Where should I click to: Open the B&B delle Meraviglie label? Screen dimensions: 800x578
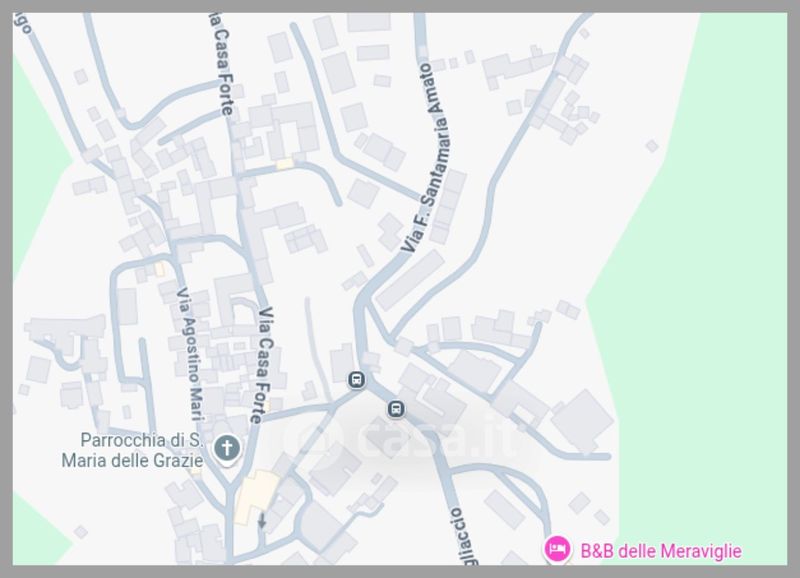click(661, 551)
